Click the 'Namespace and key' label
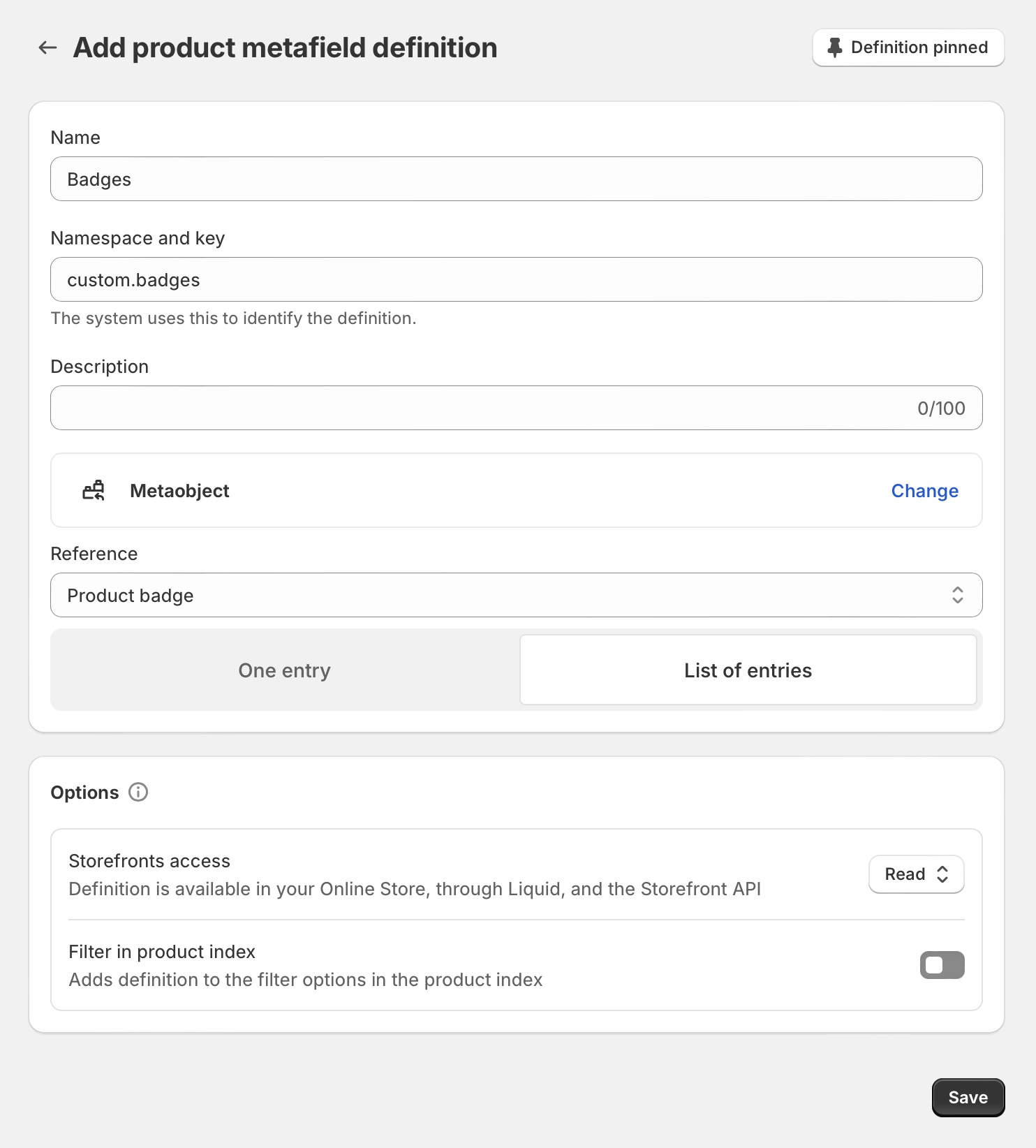The width and height of the screenshot is (1036, 1148). click(x=138, y=237)
